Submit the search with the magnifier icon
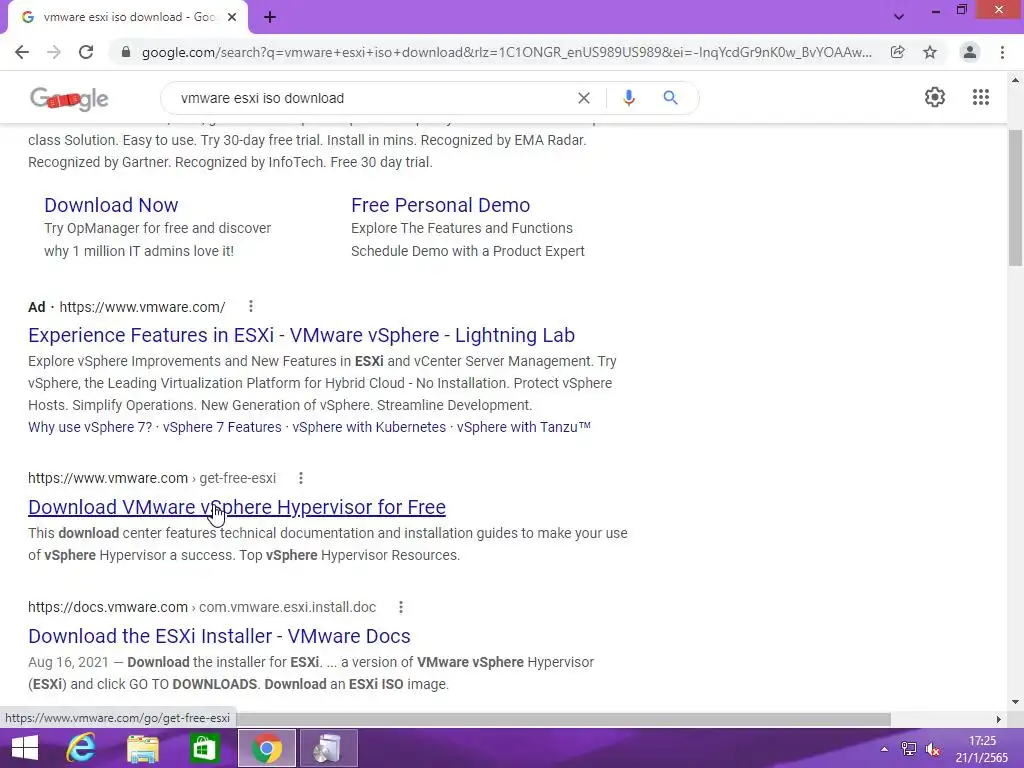Image resolution: width=1024 pixels, height=768 pixels. pyautogui.click(x=670, y=98)
